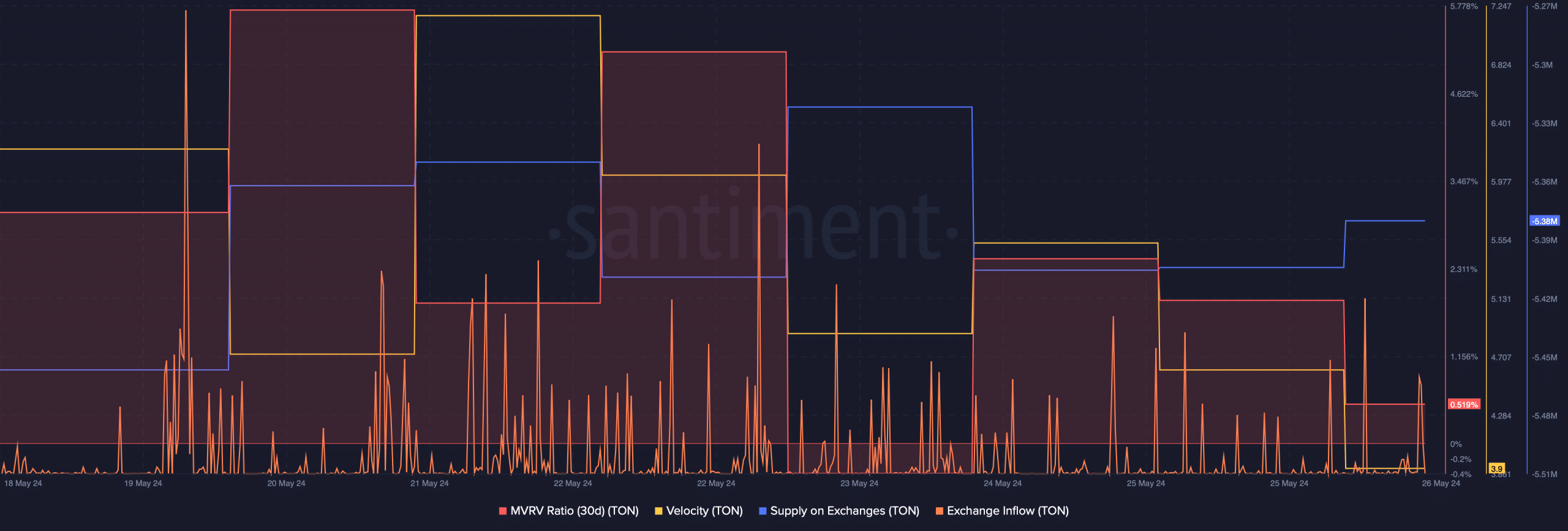This screenshot has width=1568, height=531.
Task: Click the 4.707 velocity axis label
Action: (x=1501, y=357)
